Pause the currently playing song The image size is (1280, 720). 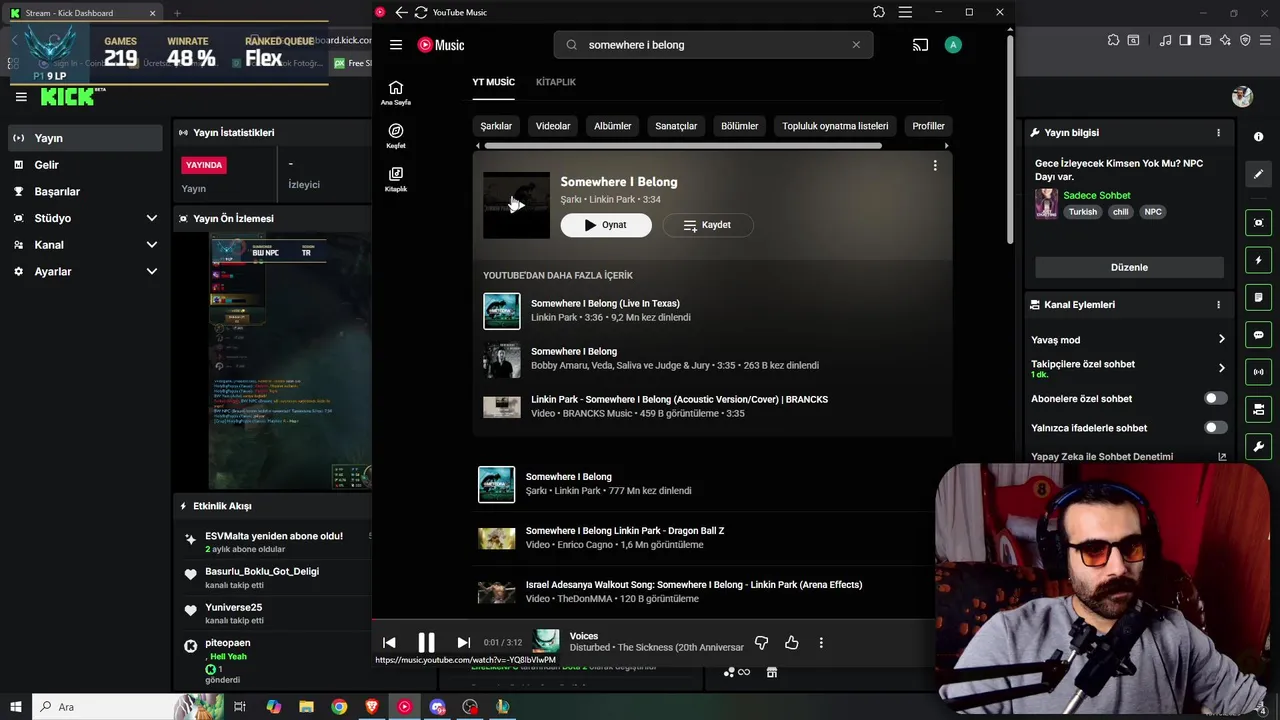click(x=426, y=643)
